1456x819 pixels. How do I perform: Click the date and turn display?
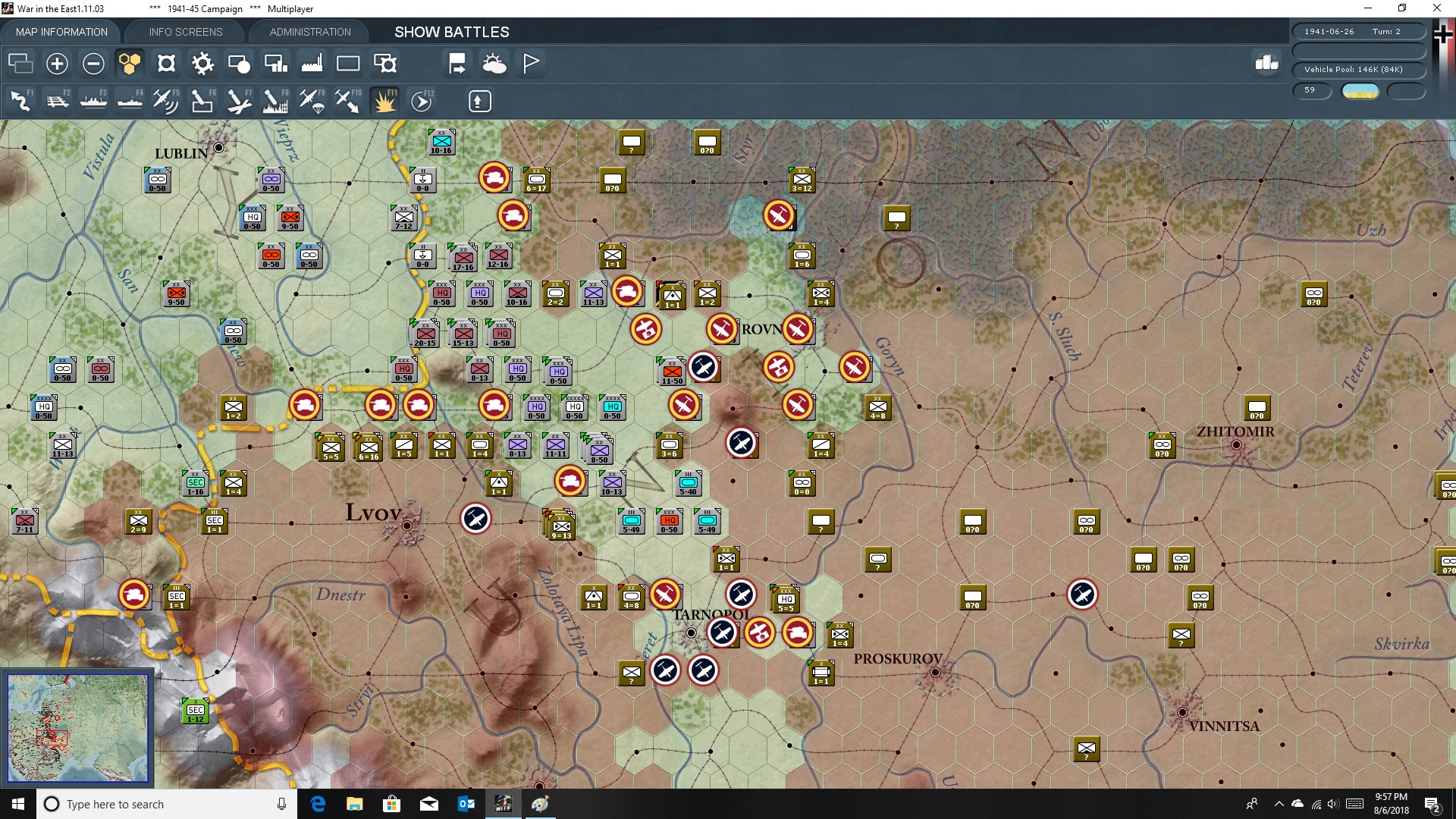coord(1358,31)
